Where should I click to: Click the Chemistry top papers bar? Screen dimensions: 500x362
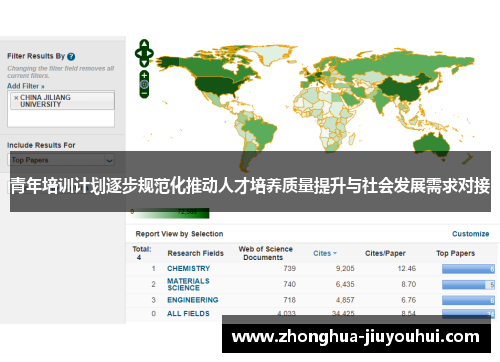coord(468,269)
